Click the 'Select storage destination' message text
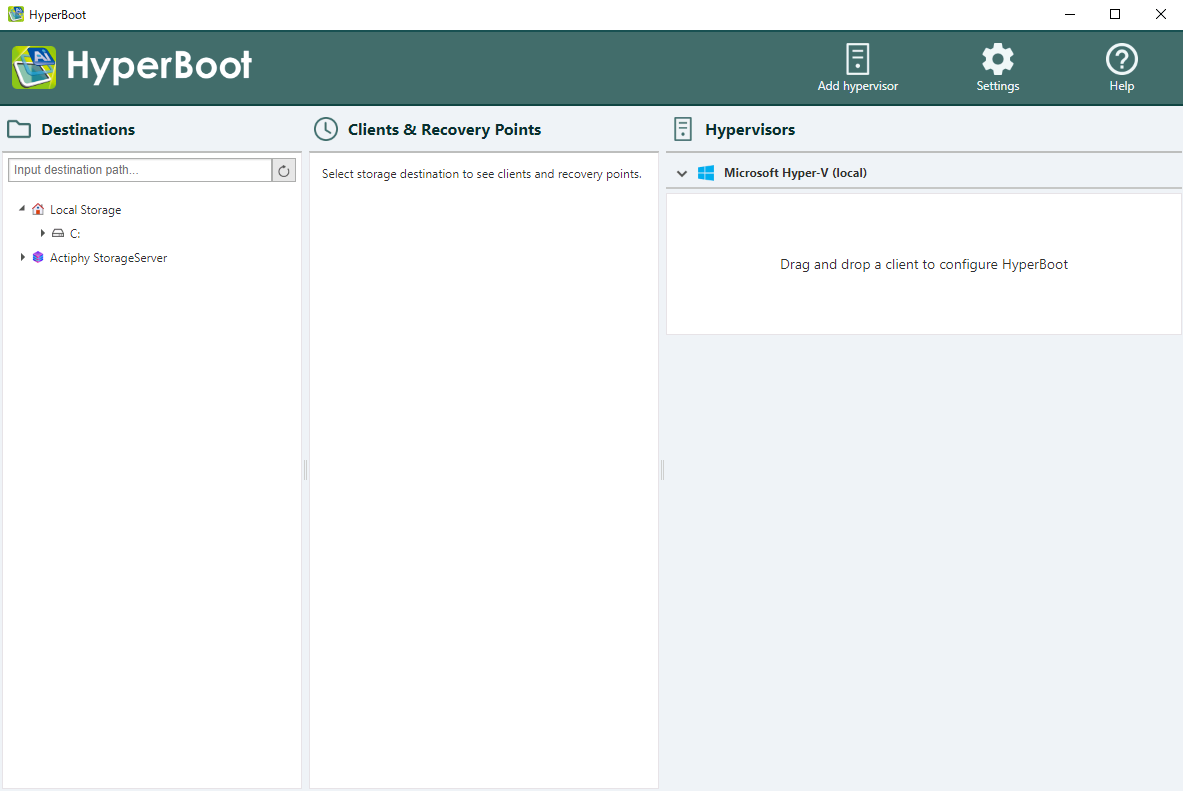 (481, 174)
